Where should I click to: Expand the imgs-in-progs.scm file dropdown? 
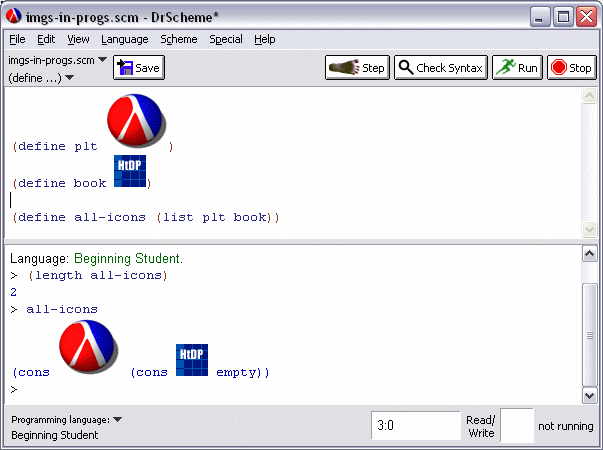coord(58,60)
